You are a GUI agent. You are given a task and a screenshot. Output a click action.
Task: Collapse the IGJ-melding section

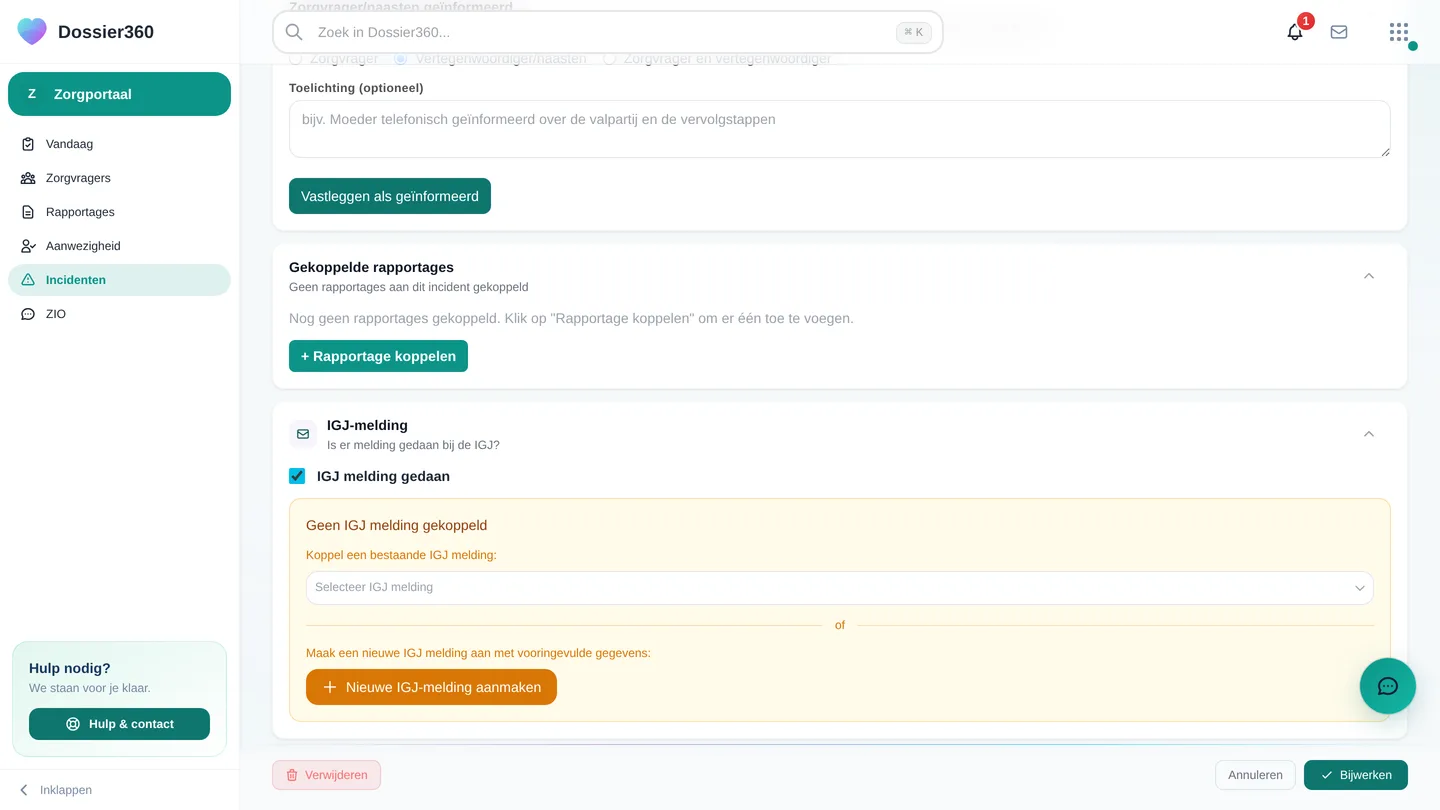point(1369,434)
